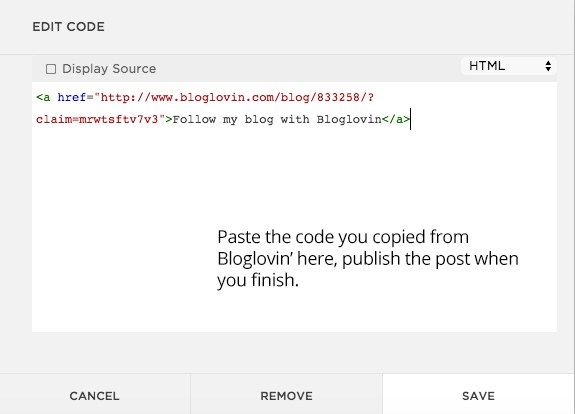Click the 'Display Source' label
Viewport: 575px width, 414px height.
(109, 69)
